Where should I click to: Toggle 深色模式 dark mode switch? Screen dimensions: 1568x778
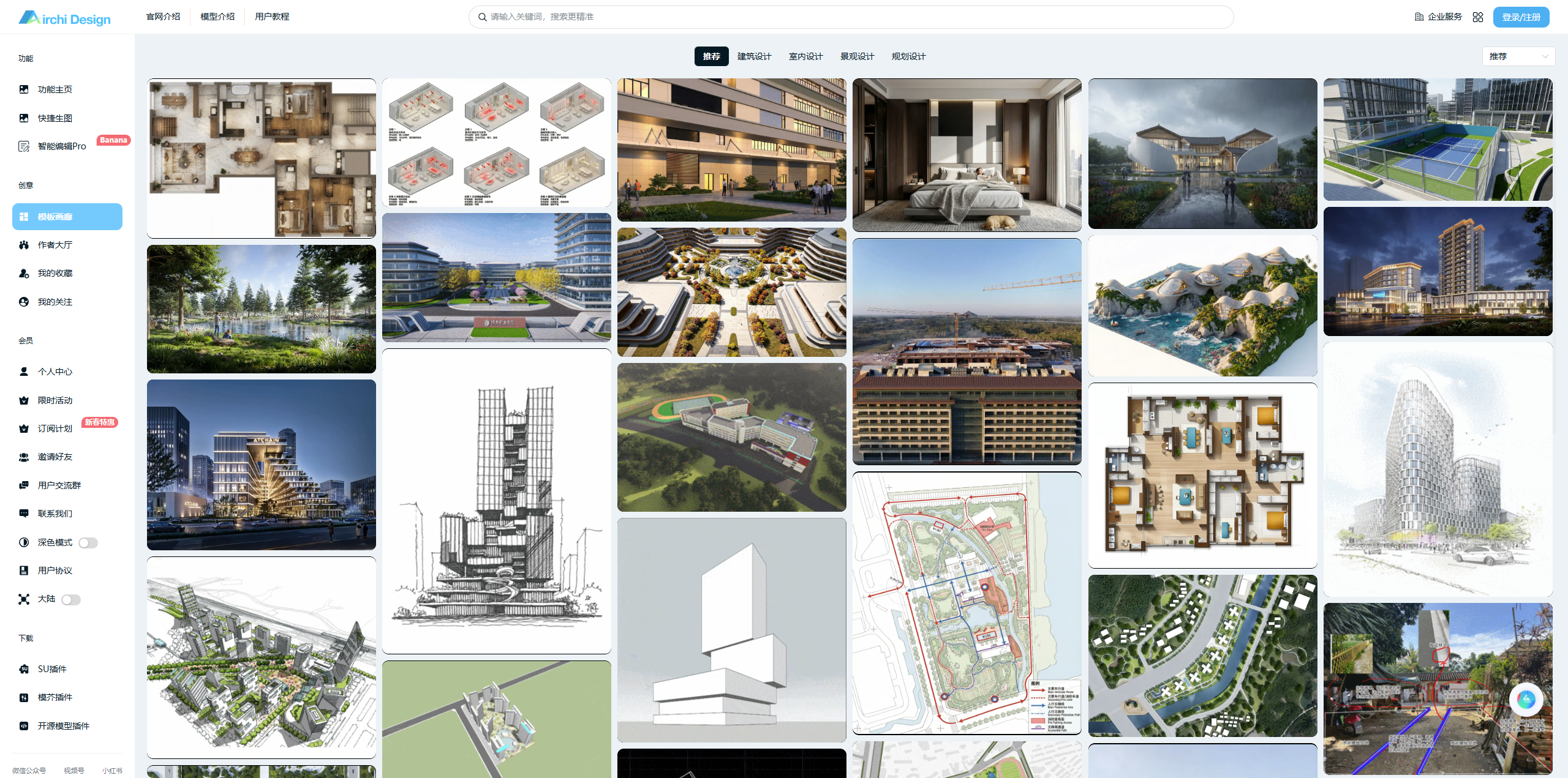pos(88,543)
